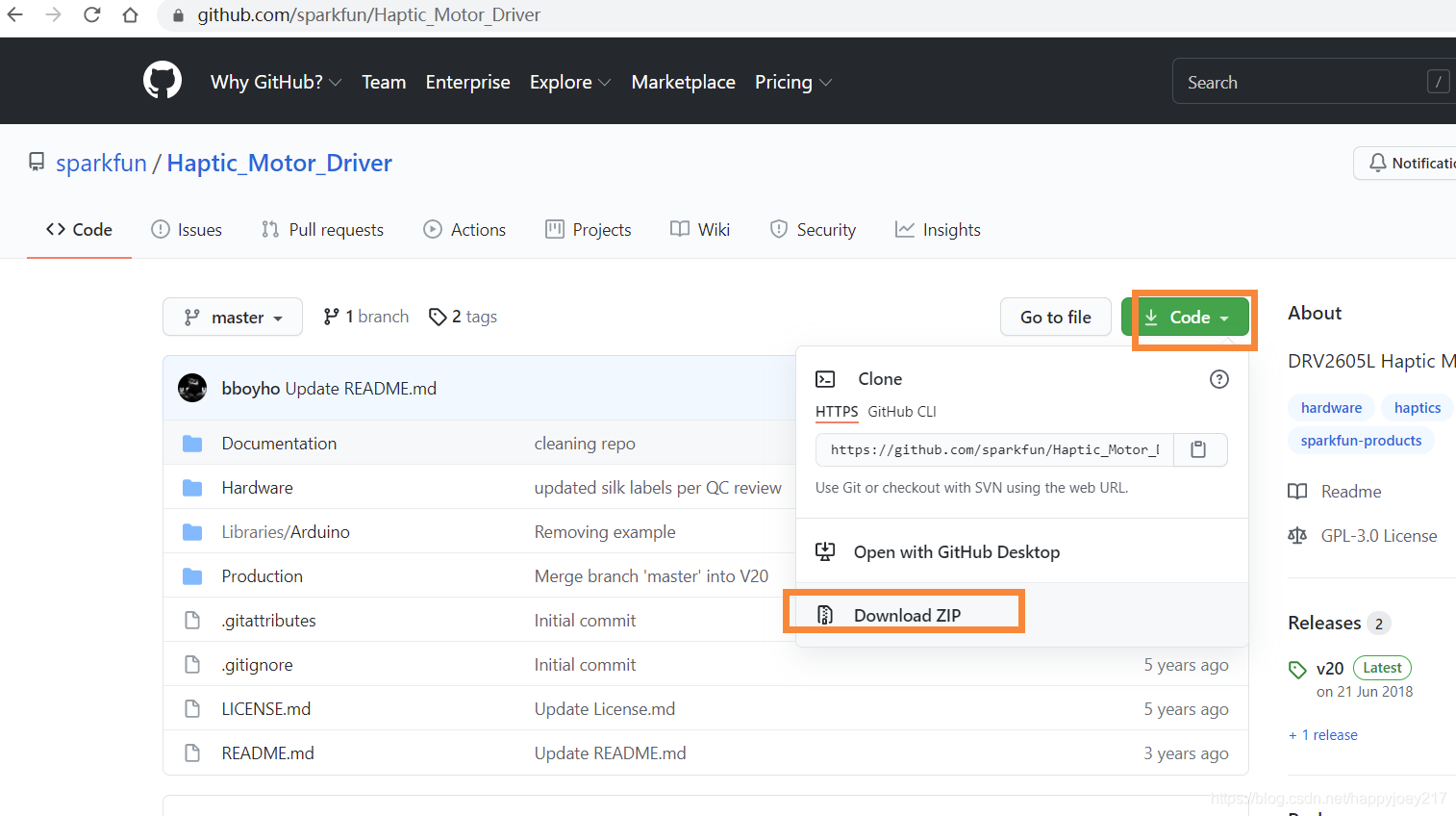
Task: Click the slash shortcut icon in search
Action: tap(1438, 82)
